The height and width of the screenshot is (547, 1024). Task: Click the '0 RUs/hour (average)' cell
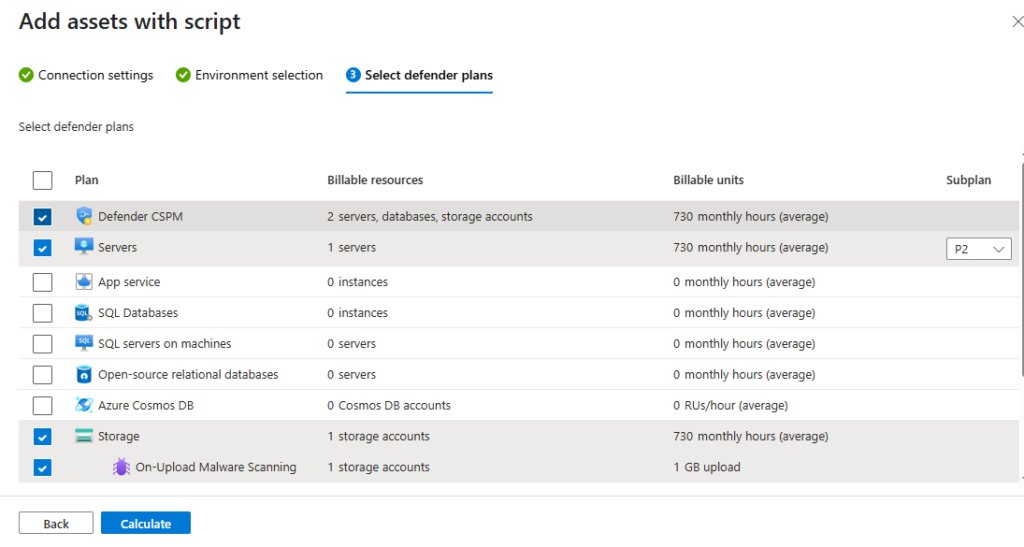click(x=730, y=405)
